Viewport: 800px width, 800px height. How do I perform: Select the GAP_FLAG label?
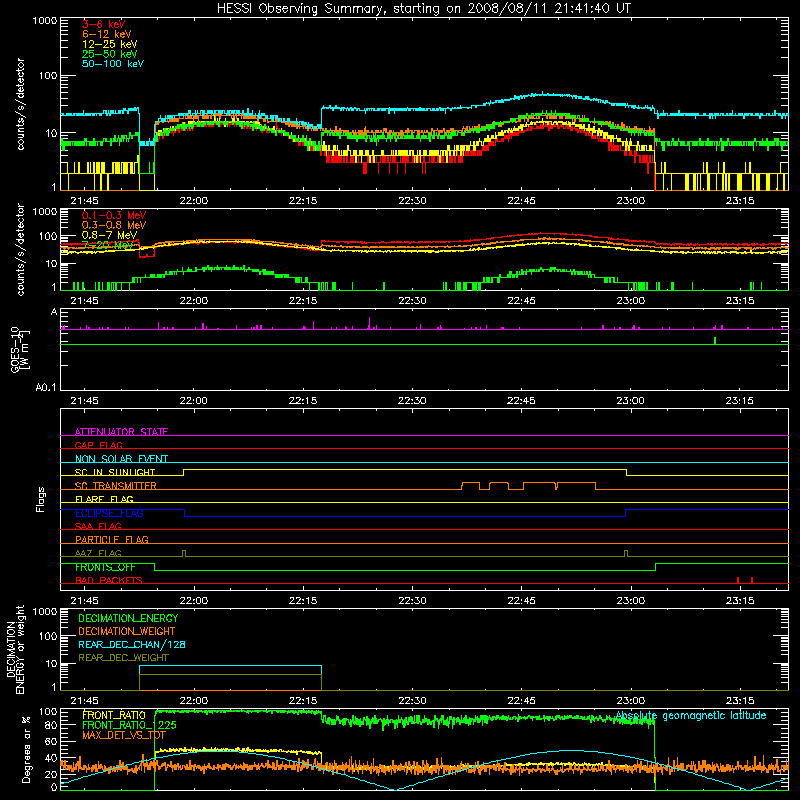[98, 445]
